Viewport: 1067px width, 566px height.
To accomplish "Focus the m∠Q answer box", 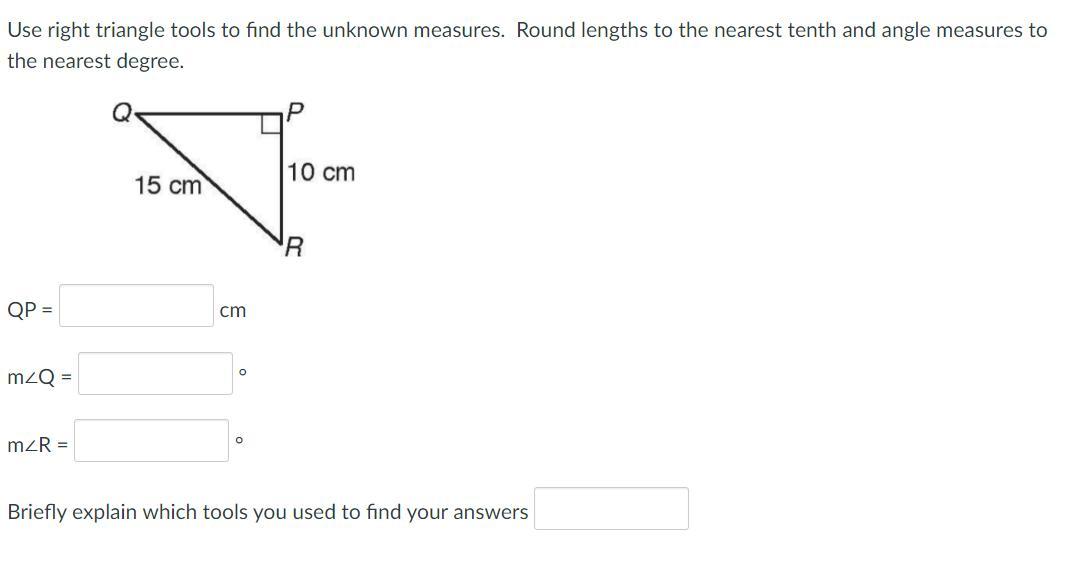I will pyautogui.click(x=155, y=373).
